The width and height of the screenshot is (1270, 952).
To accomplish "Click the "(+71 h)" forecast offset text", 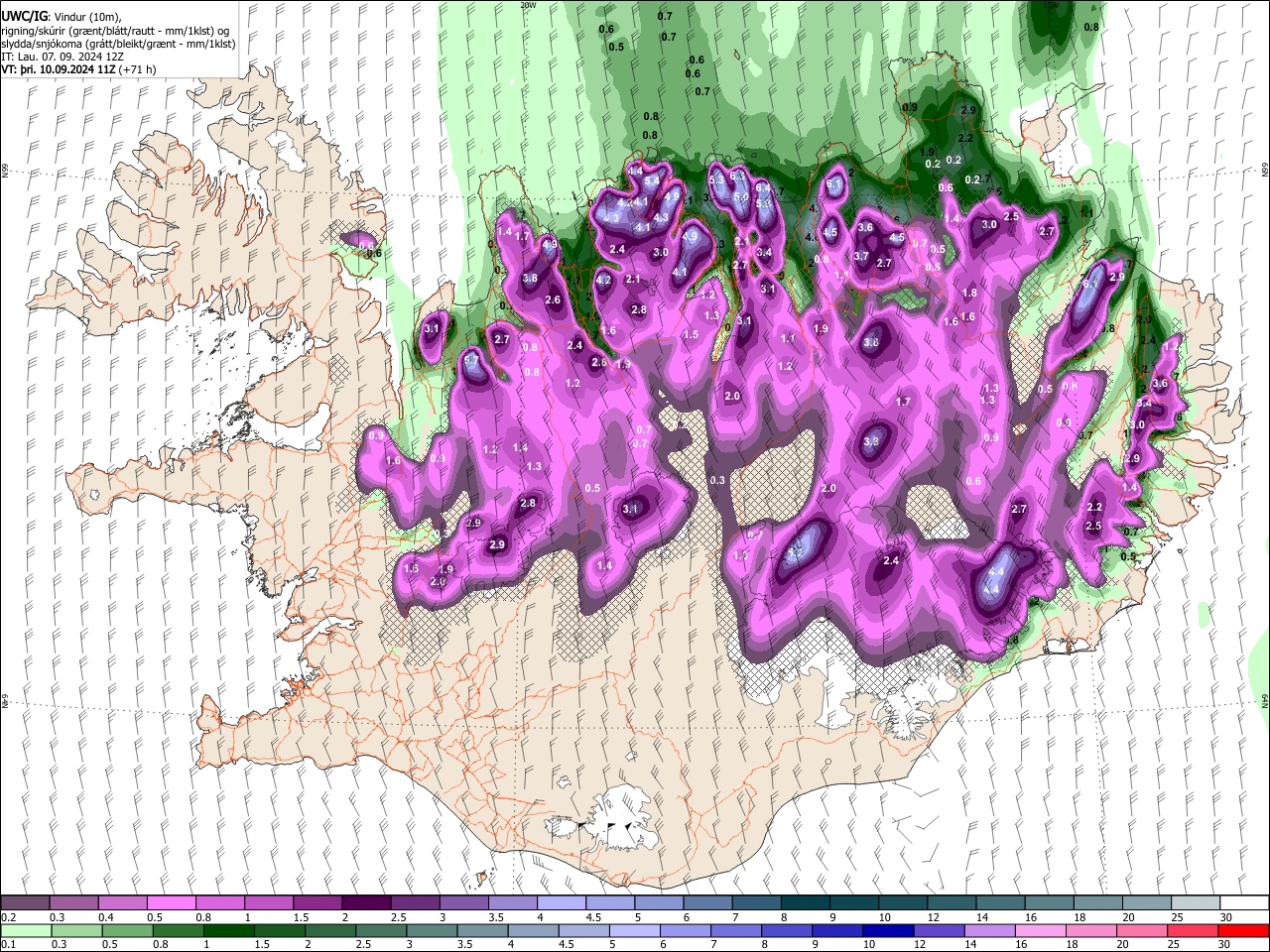I will point(139,69).
